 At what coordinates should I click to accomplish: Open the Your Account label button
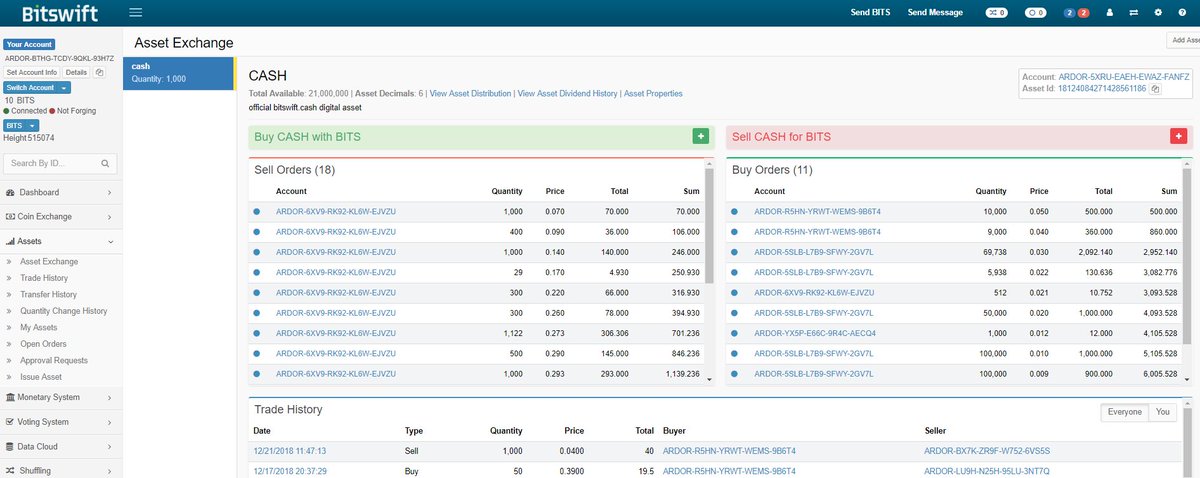pos(29,45)
